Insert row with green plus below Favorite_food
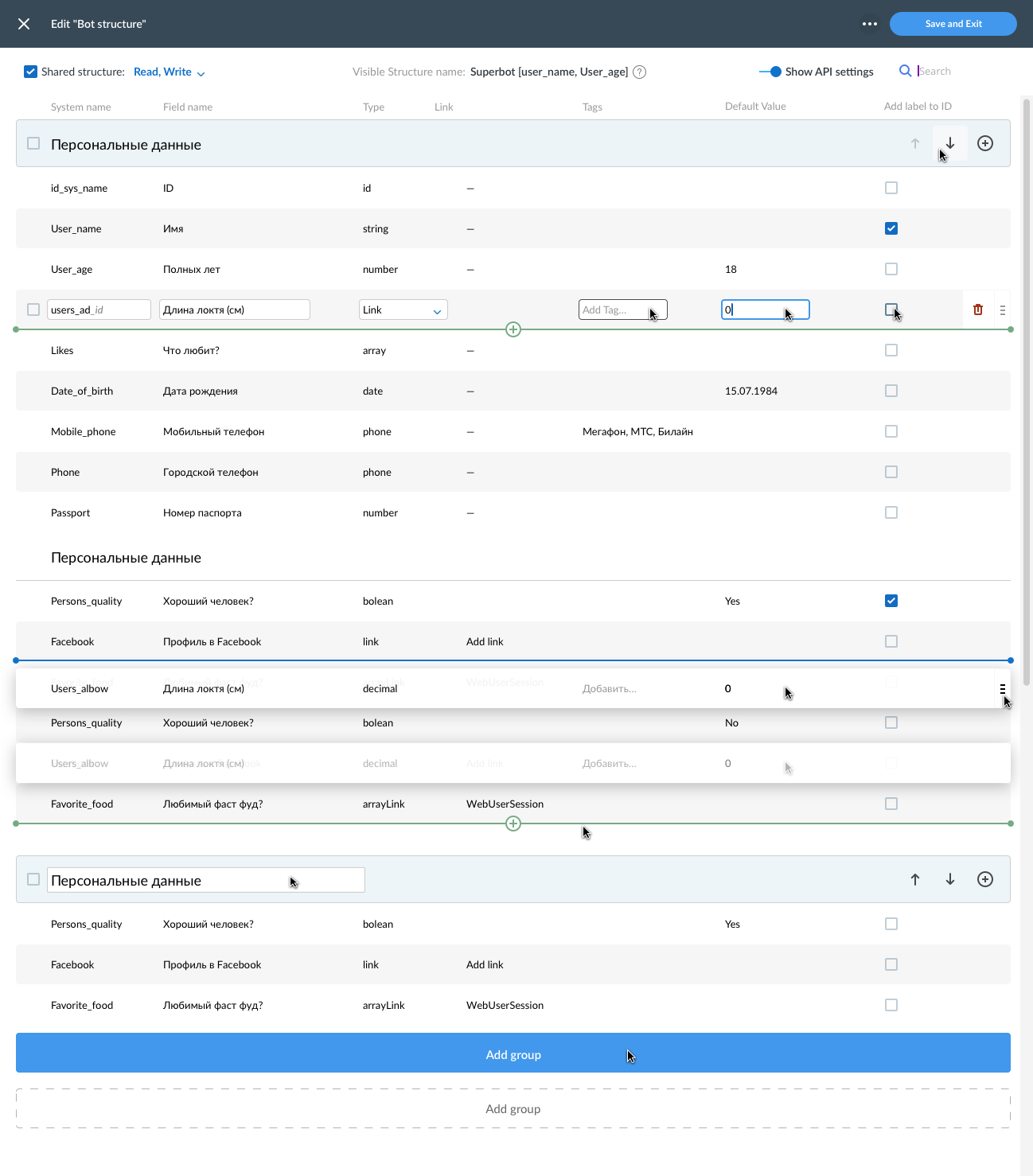Viewport: 1033px width, 1176px height. click(x=513, y=824)
